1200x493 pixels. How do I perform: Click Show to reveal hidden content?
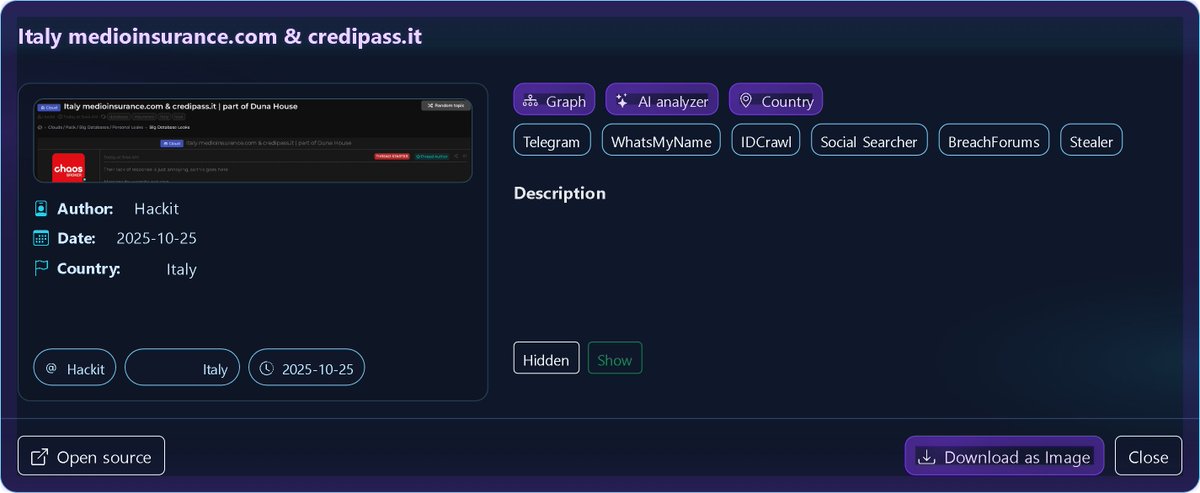(x=615, y=359)
